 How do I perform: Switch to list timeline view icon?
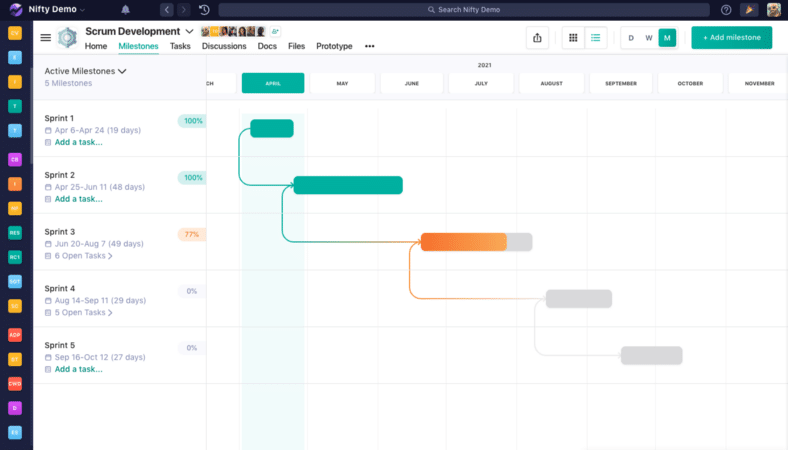click(596, 38)
